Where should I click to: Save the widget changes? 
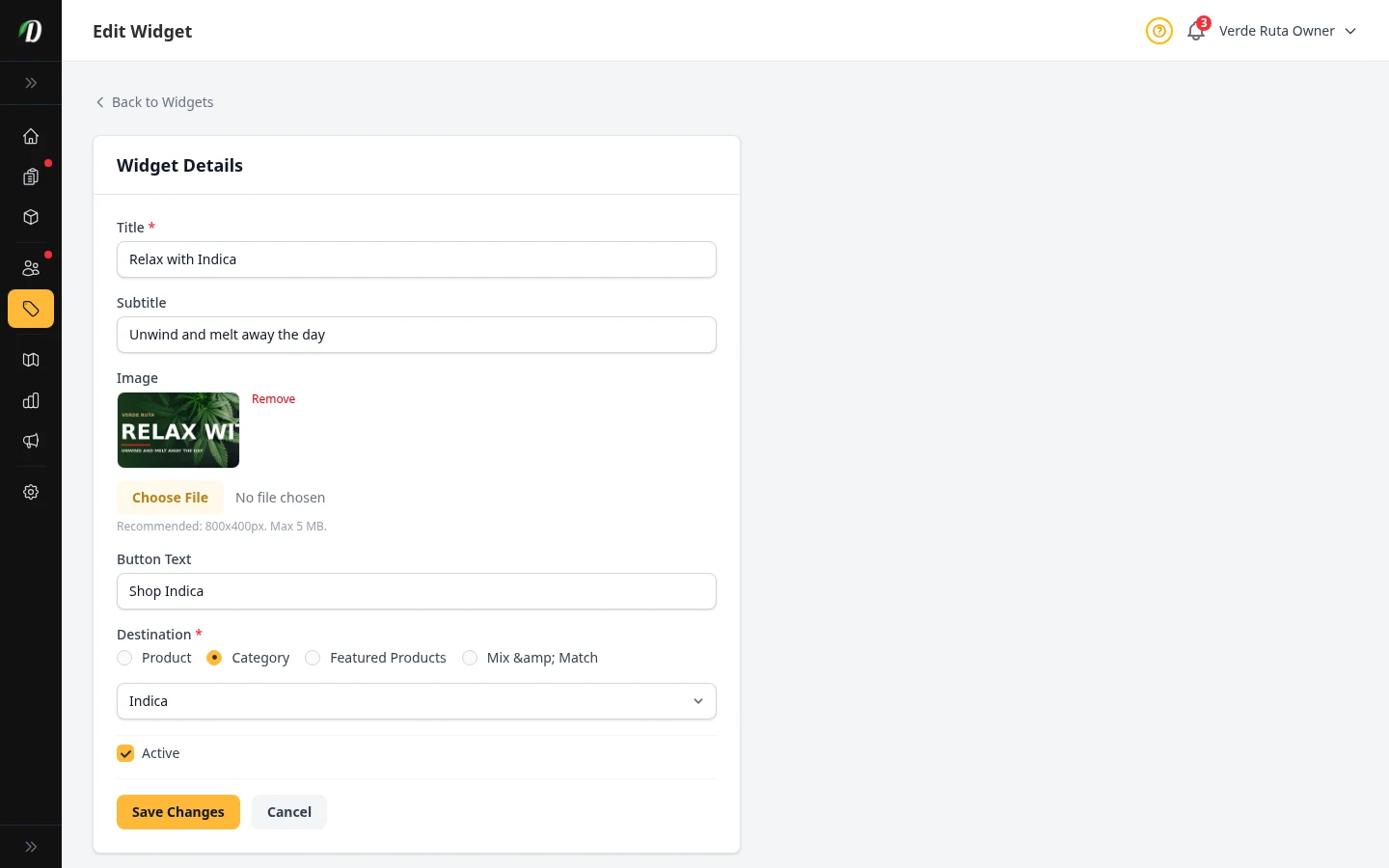click(x=177, y=812)
